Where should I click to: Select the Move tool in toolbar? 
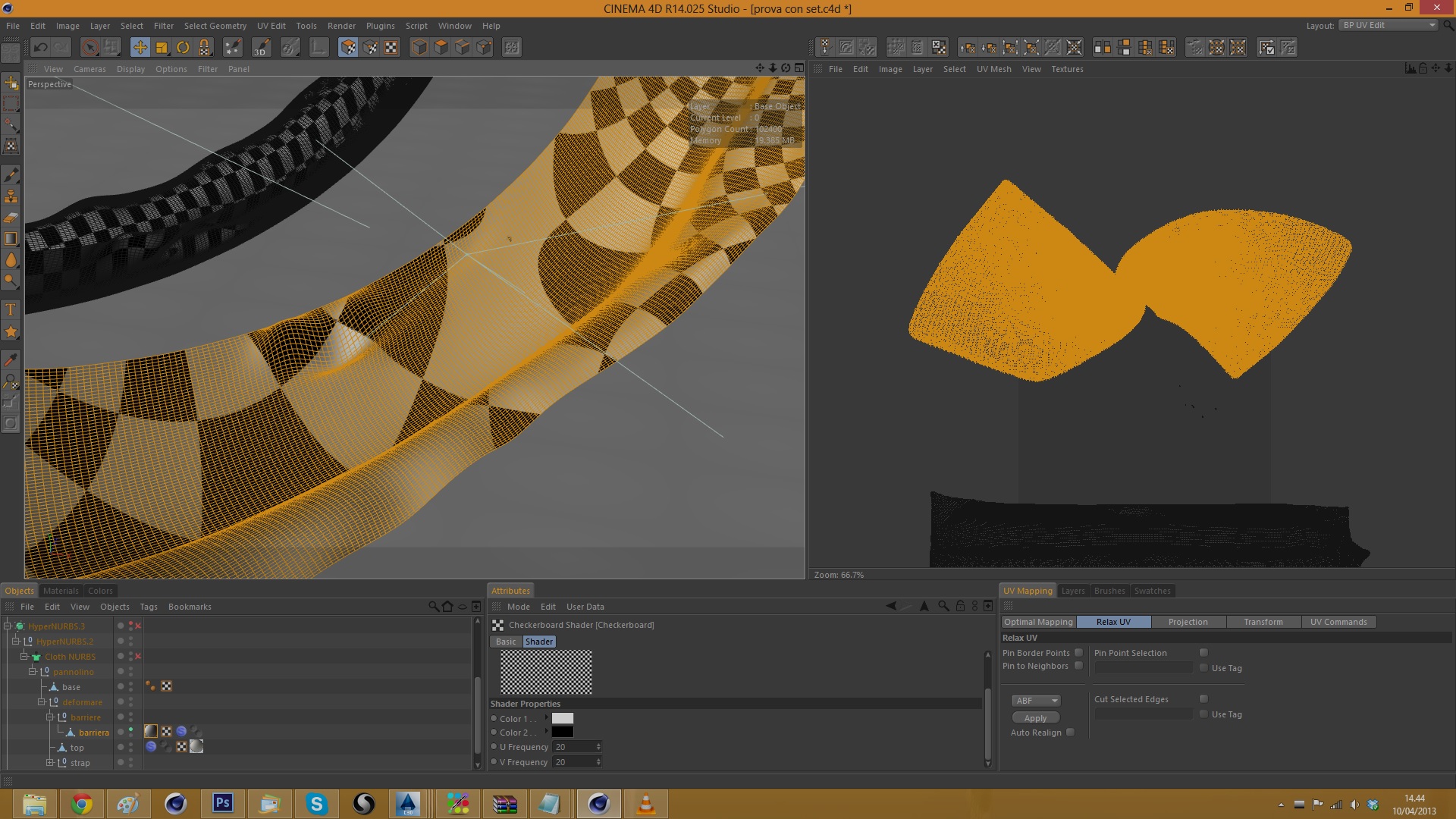pyautogui.click(x=140, y=48)
